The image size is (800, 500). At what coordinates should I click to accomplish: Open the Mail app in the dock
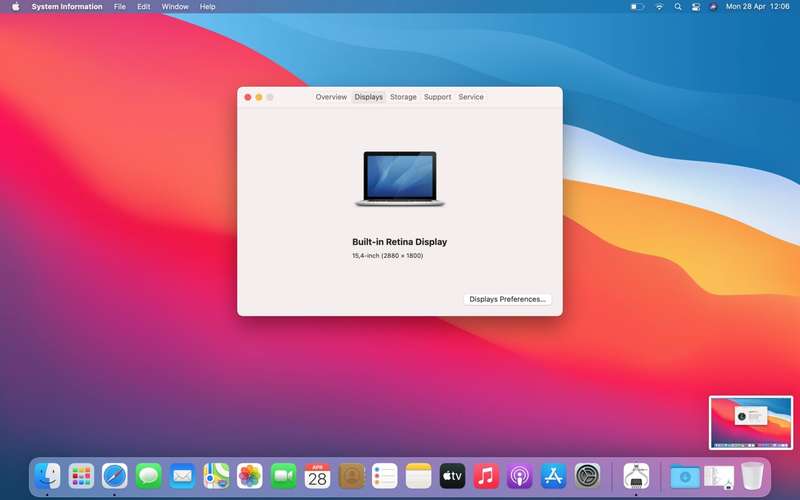coord(182,476)
